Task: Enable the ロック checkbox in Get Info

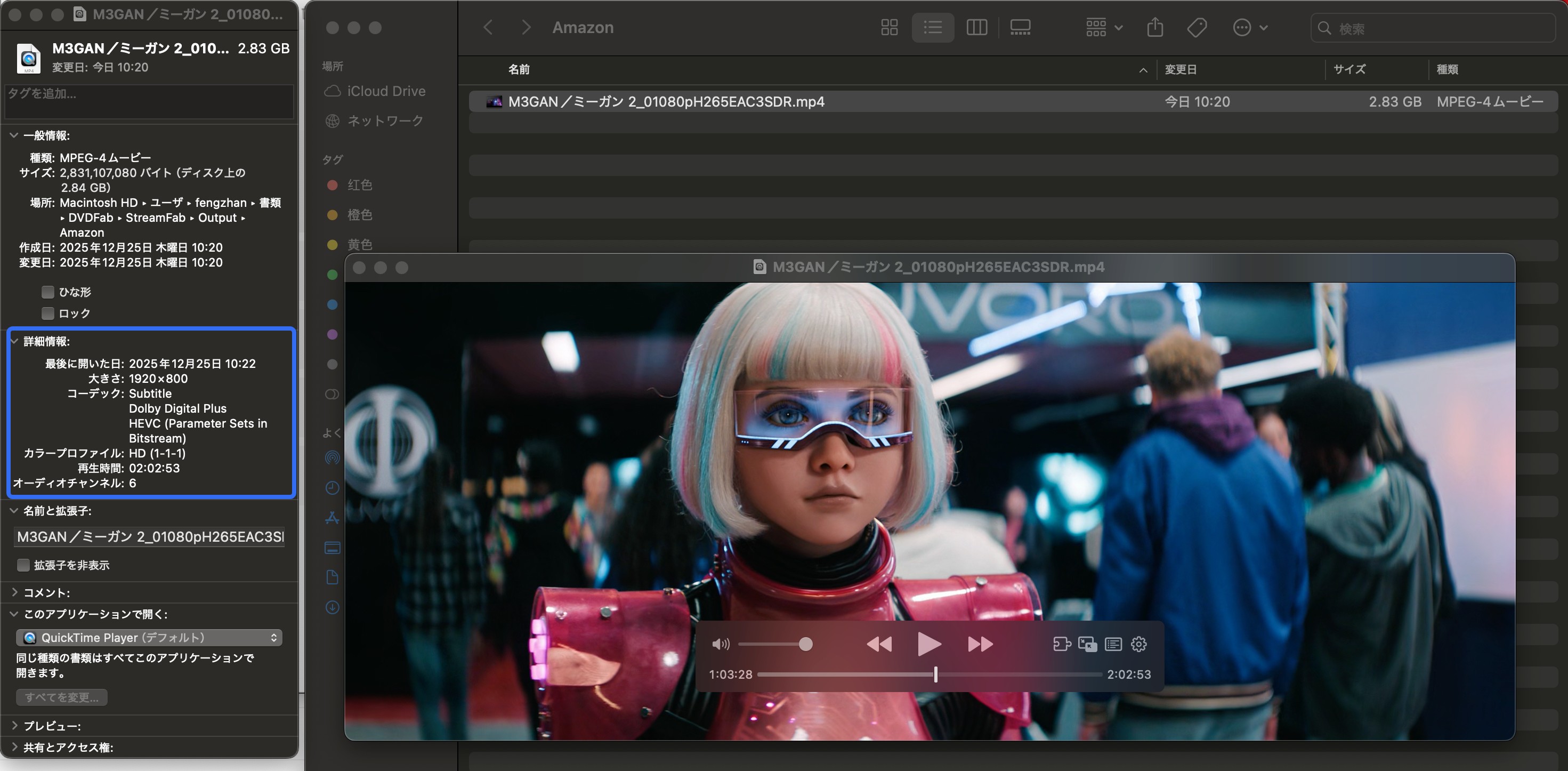Action: 47,313
